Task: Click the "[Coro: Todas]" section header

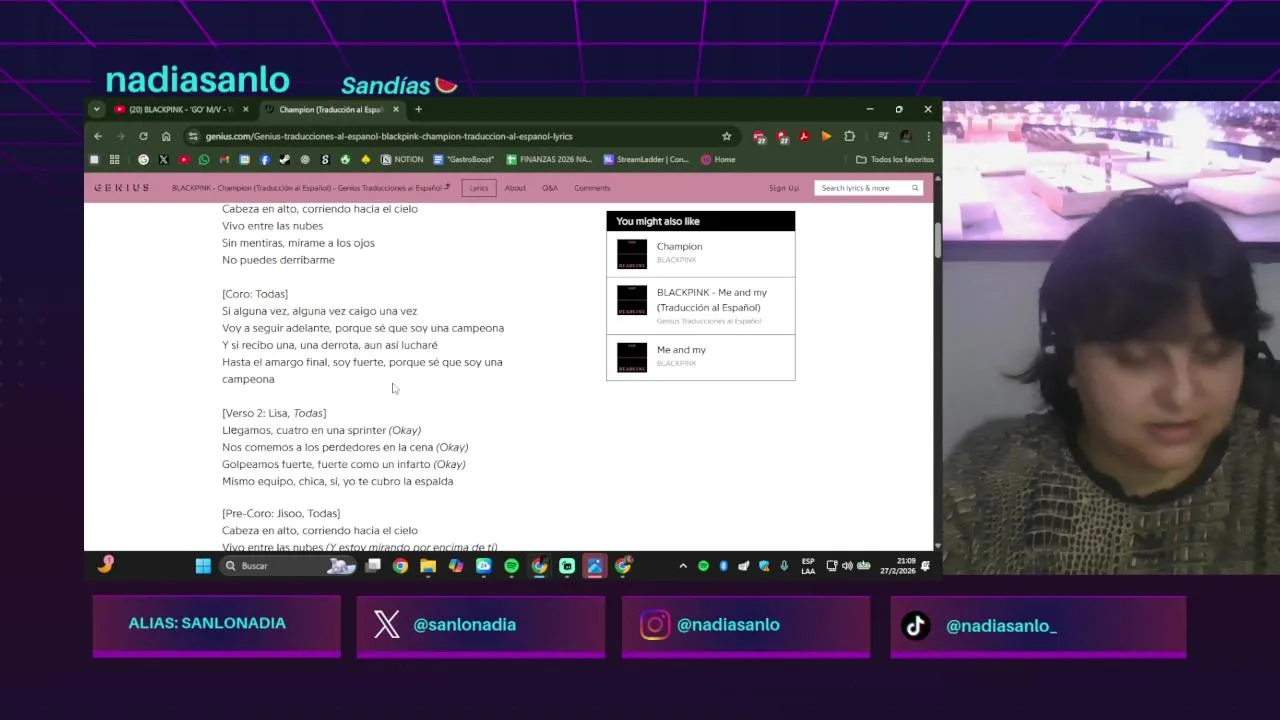Action: [x=255, y=294]
